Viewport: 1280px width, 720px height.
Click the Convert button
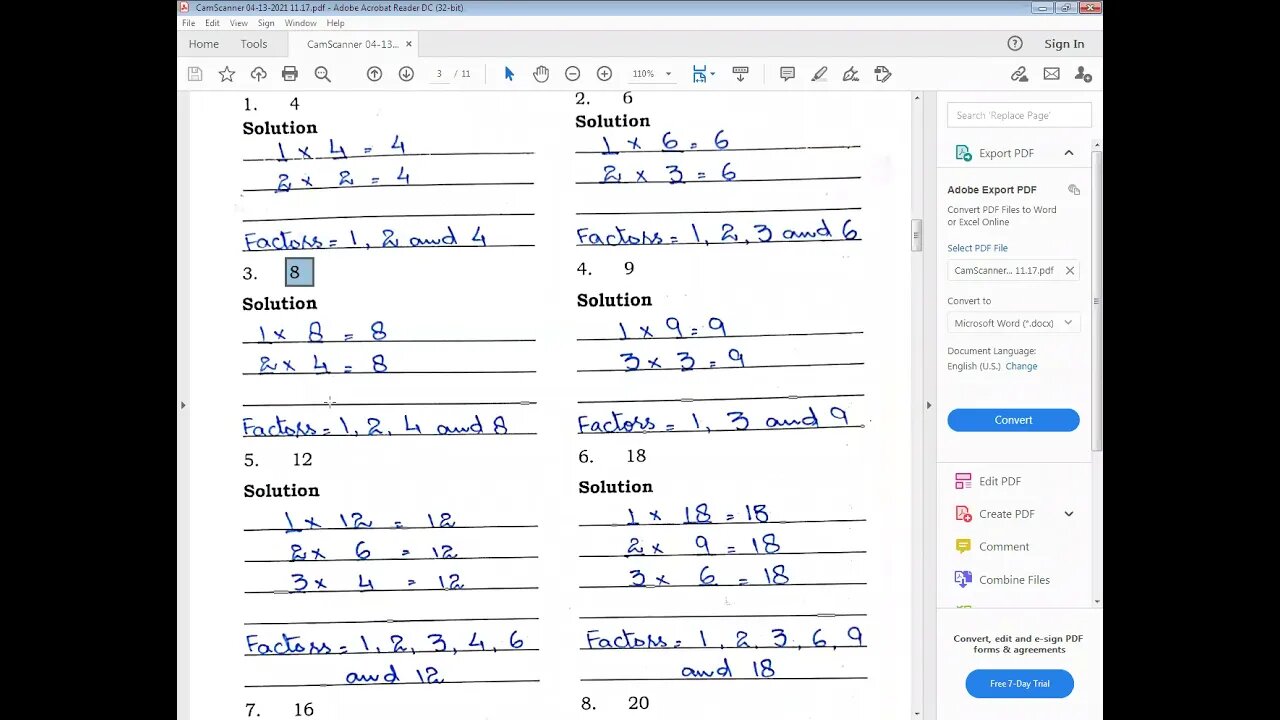pos(1013,420)
